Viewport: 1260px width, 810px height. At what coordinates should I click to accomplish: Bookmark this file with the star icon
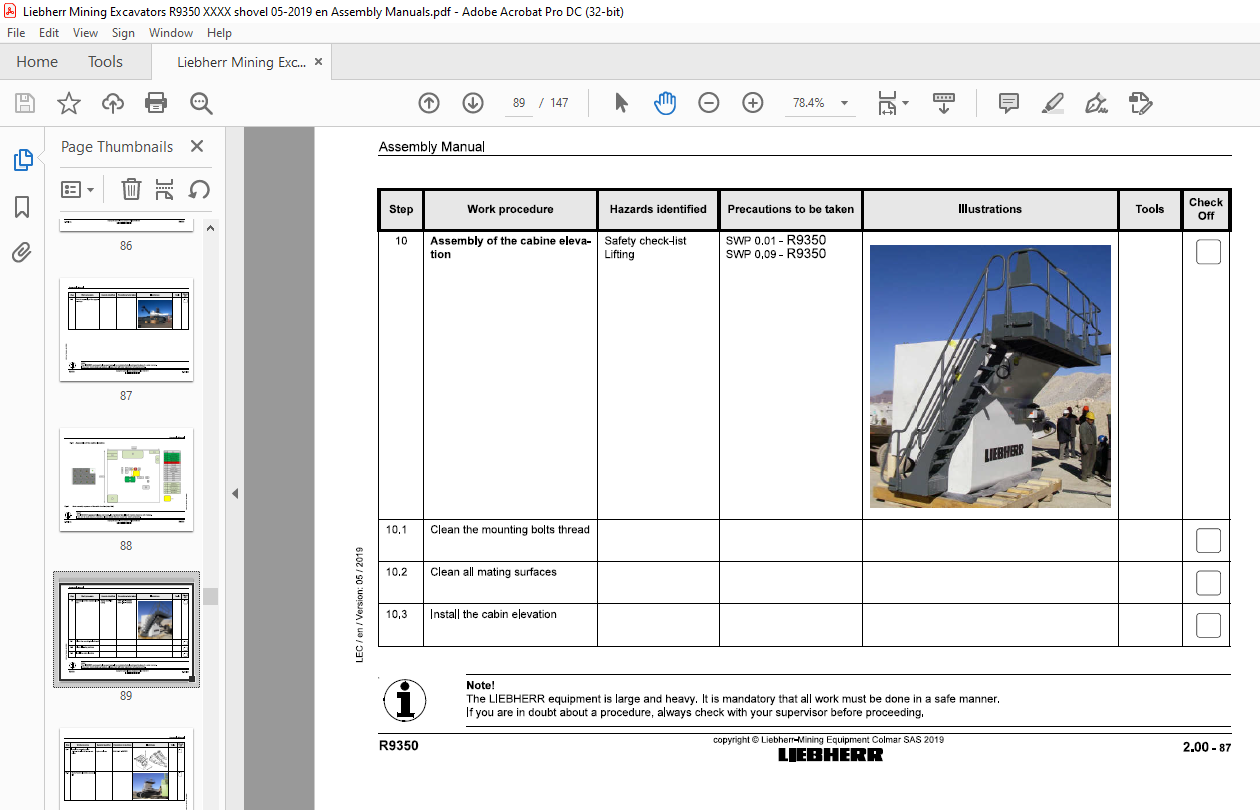coord(68,103)
